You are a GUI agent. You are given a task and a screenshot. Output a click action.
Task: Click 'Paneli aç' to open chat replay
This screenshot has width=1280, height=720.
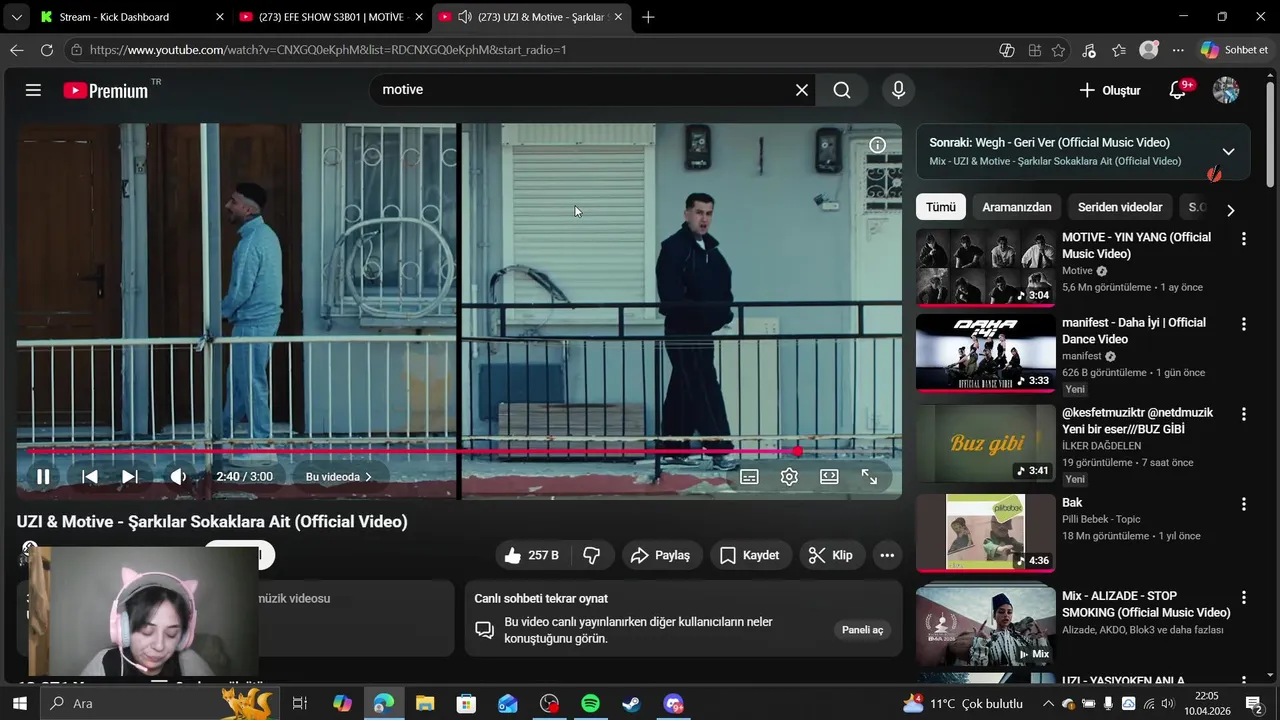[862, 630]
